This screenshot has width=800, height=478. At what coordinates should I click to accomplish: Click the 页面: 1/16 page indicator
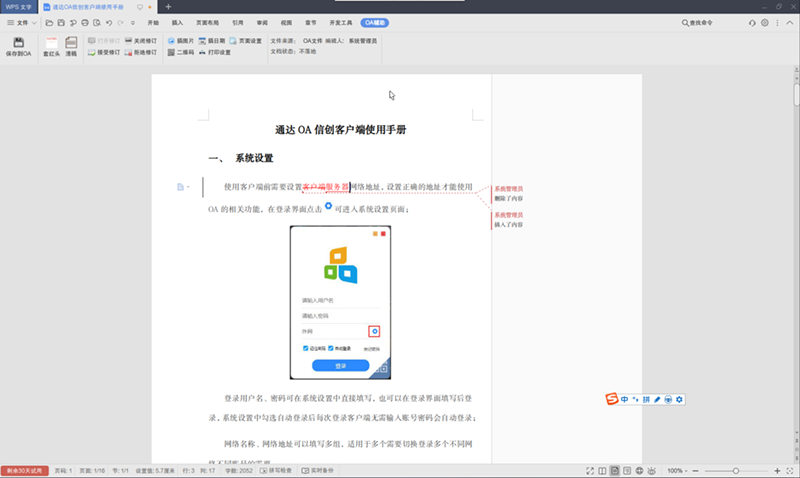pos(92,471)
